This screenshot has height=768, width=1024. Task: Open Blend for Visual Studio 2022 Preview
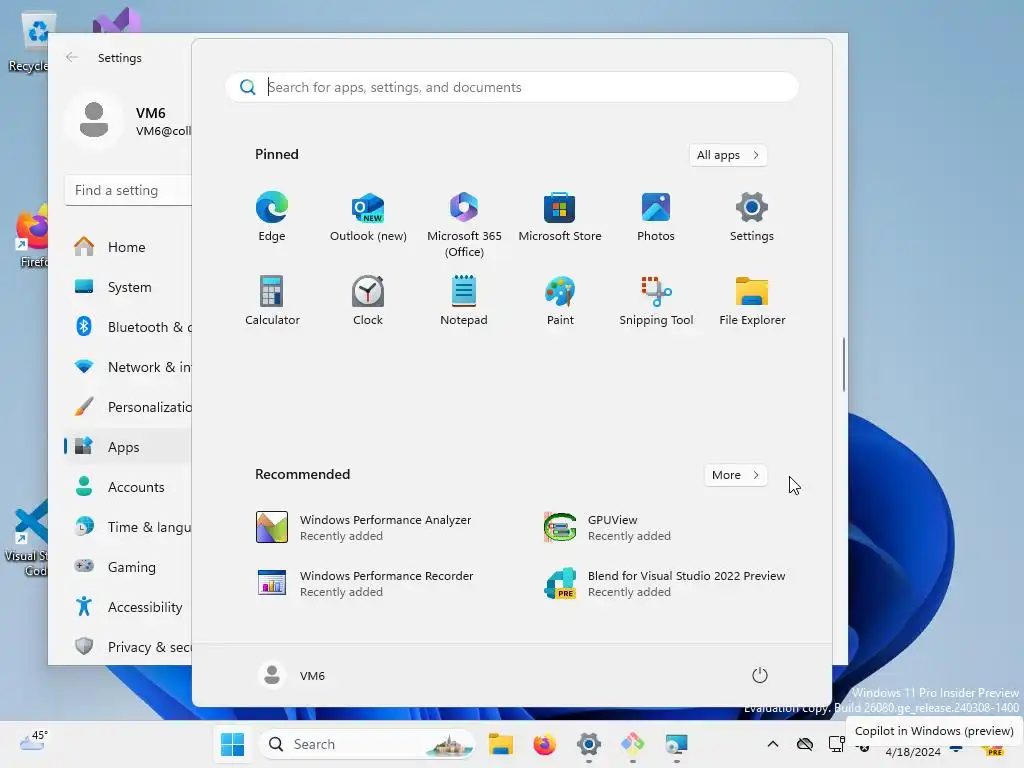(x=664, y=583)
